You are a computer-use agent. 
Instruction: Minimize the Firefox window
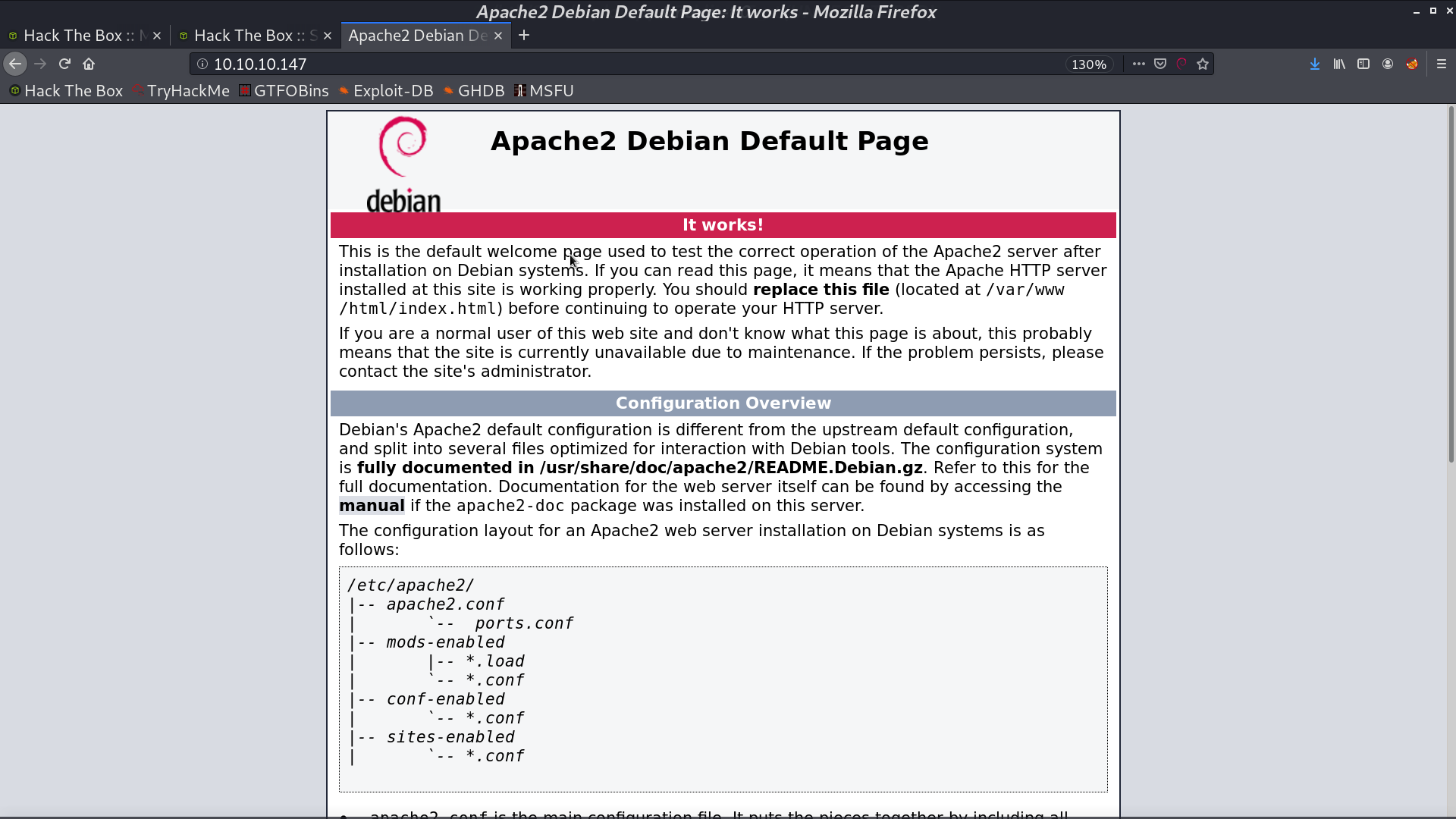click(x=1416, y=11)
